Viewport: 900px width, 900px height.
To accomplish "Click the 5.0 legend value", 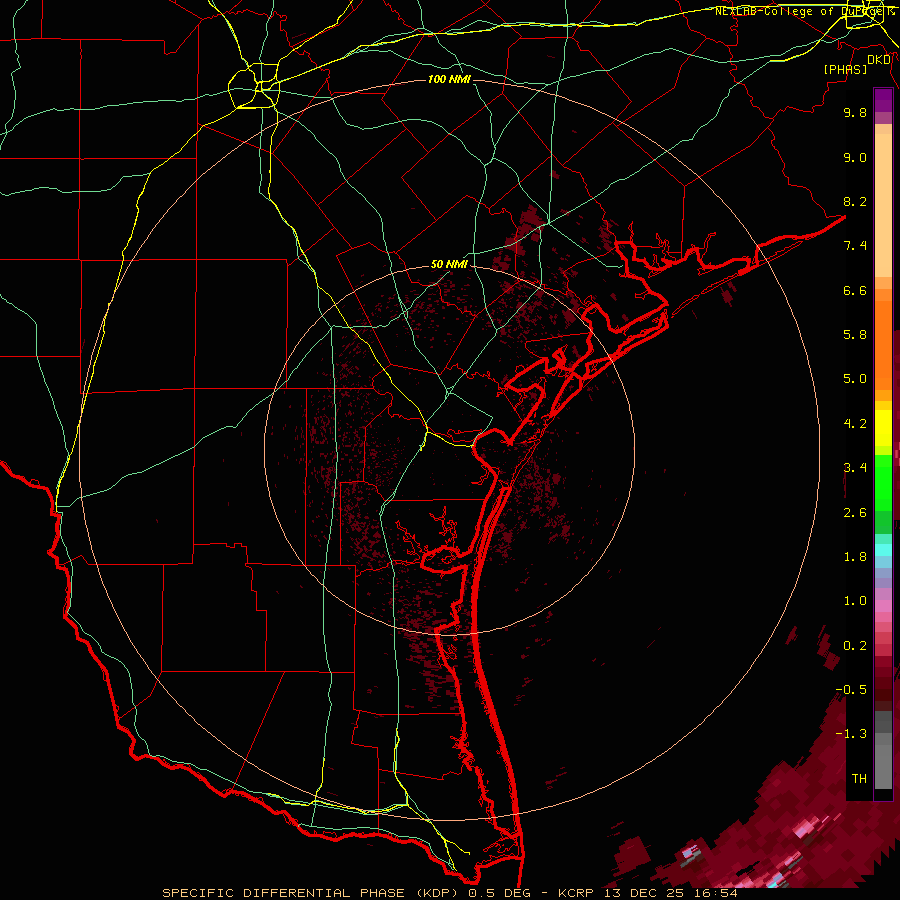I will point(855,379).
